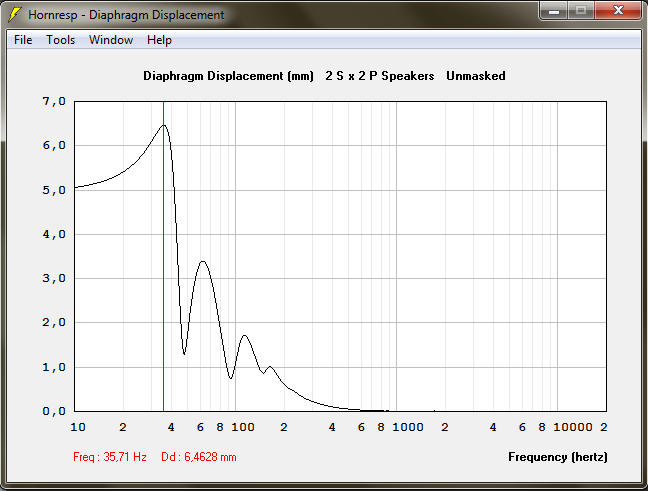Minimize the Hornresp window

coord(554,10)
